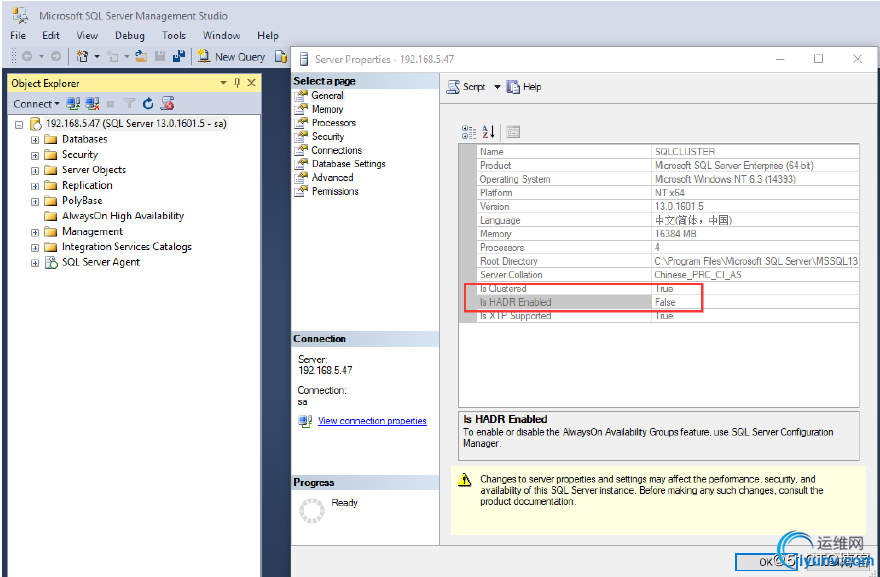Expand the Integration Services Catalogs node
Image resolution: width=880 pixels, height=577 pixels.
(x=35, y=248)
